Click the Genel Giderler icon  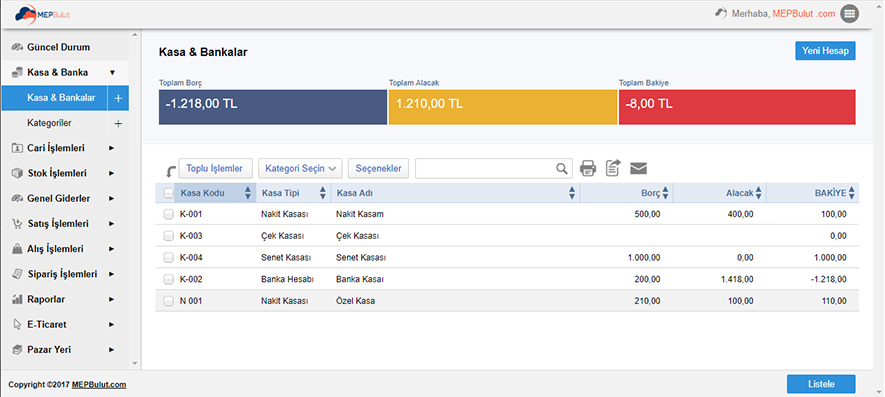(17, 198)
